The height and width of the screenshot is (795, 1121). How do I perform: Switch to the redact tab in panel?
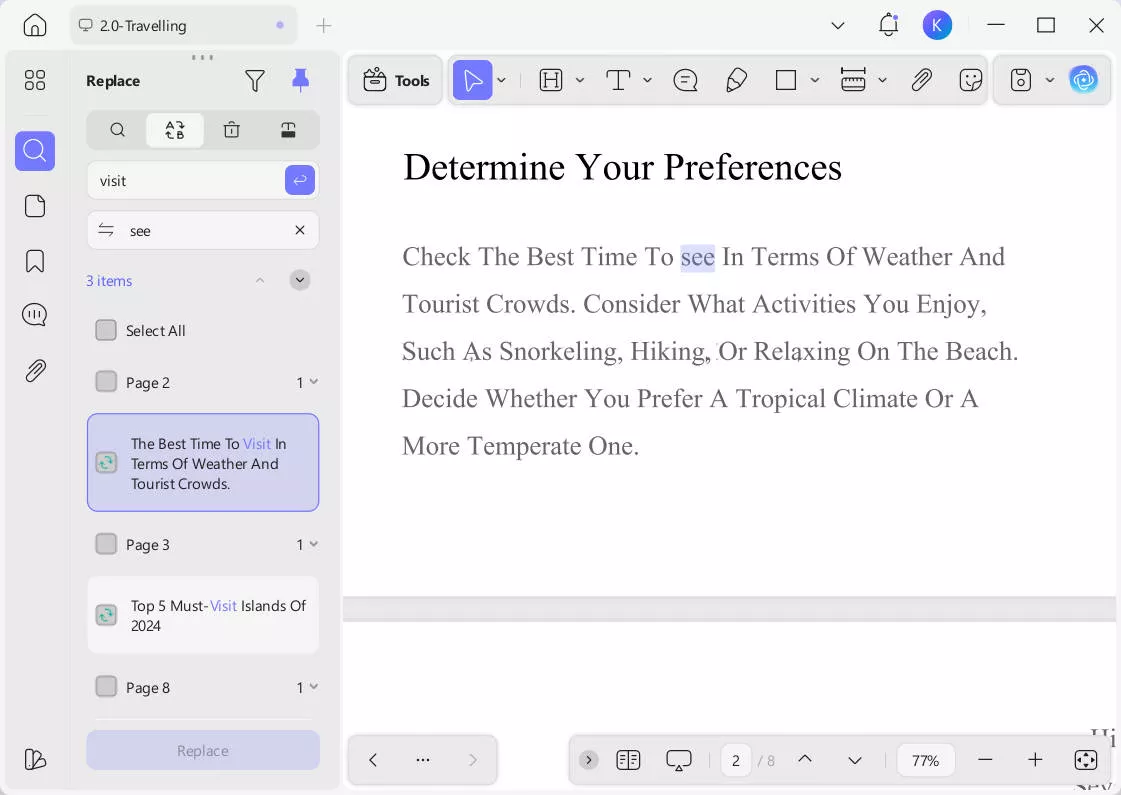pos(288,130)
